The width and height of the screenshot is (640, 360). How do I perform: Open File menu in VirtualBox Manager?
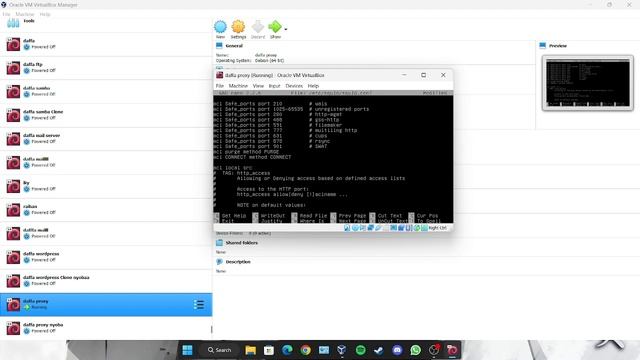point(7,14)
